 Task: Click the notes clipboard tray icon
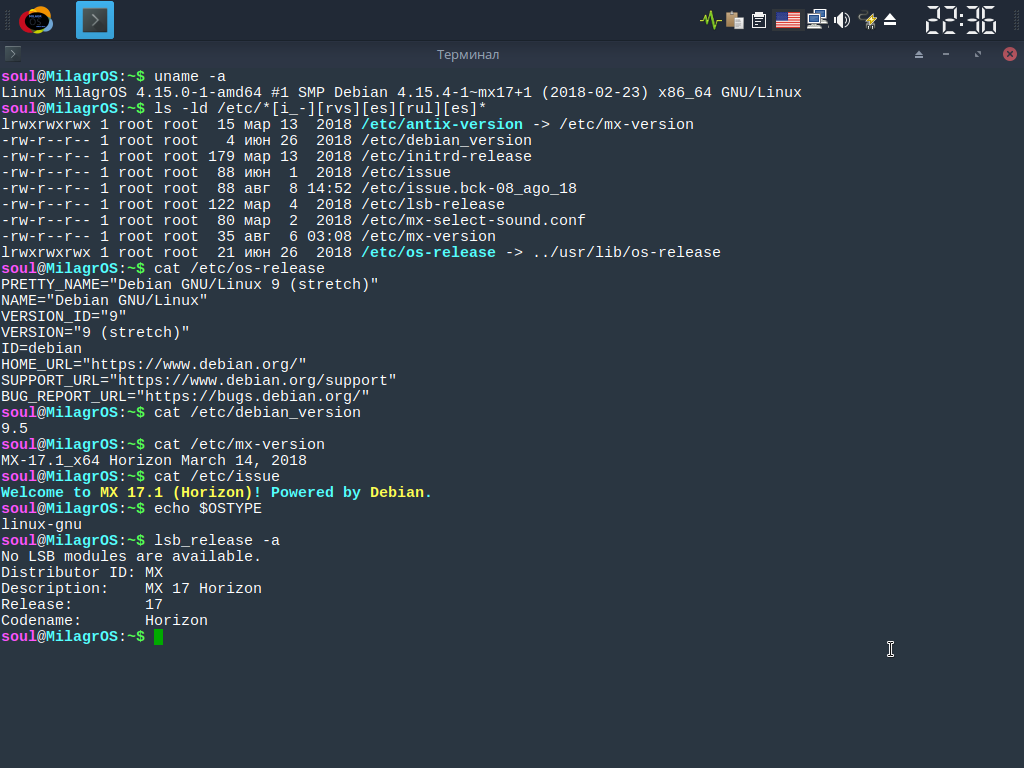759,20
